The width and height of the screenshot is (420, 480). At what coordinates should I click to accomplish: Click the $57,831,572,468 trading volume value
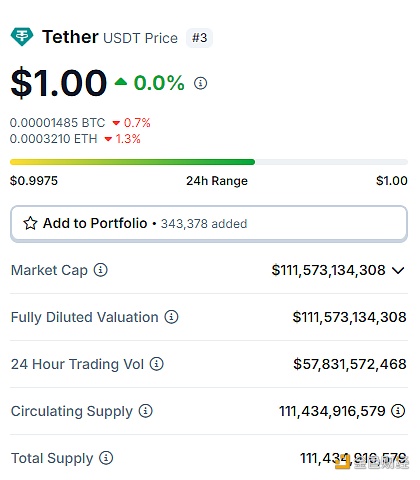pyautogui.click(x=350, y=364)
